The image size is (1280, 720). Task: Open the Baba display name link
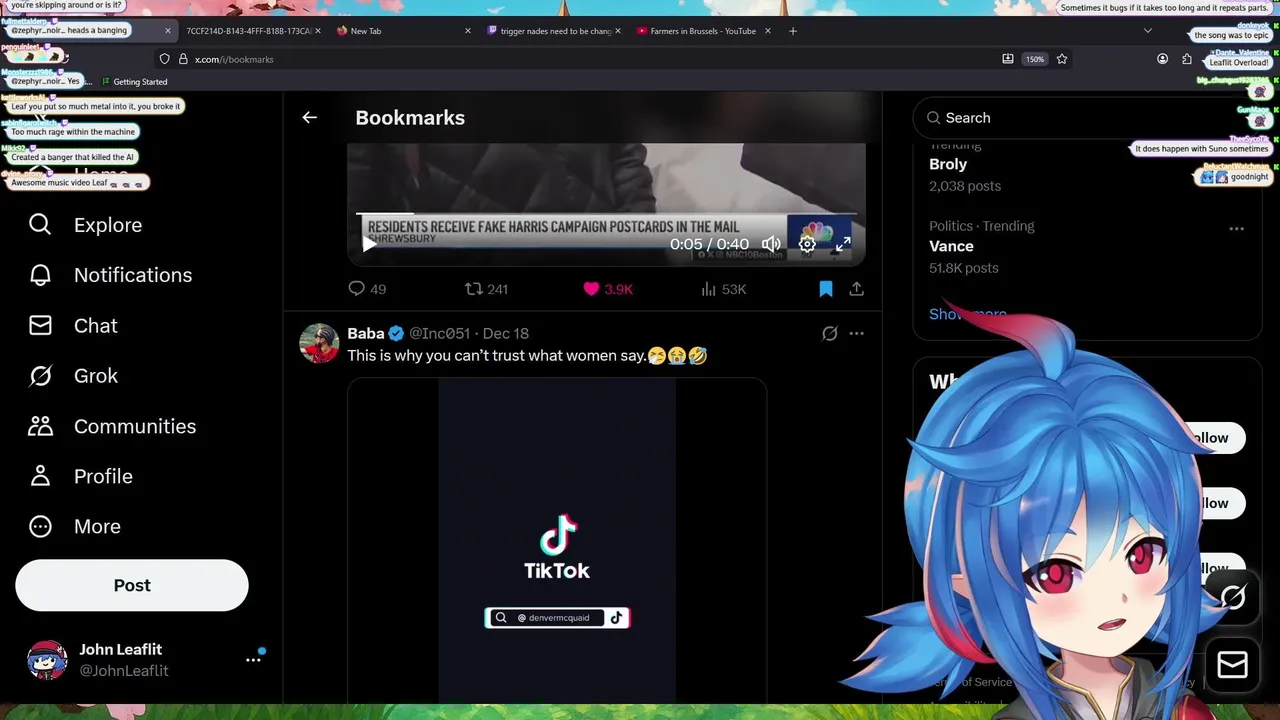coord(366,333)
